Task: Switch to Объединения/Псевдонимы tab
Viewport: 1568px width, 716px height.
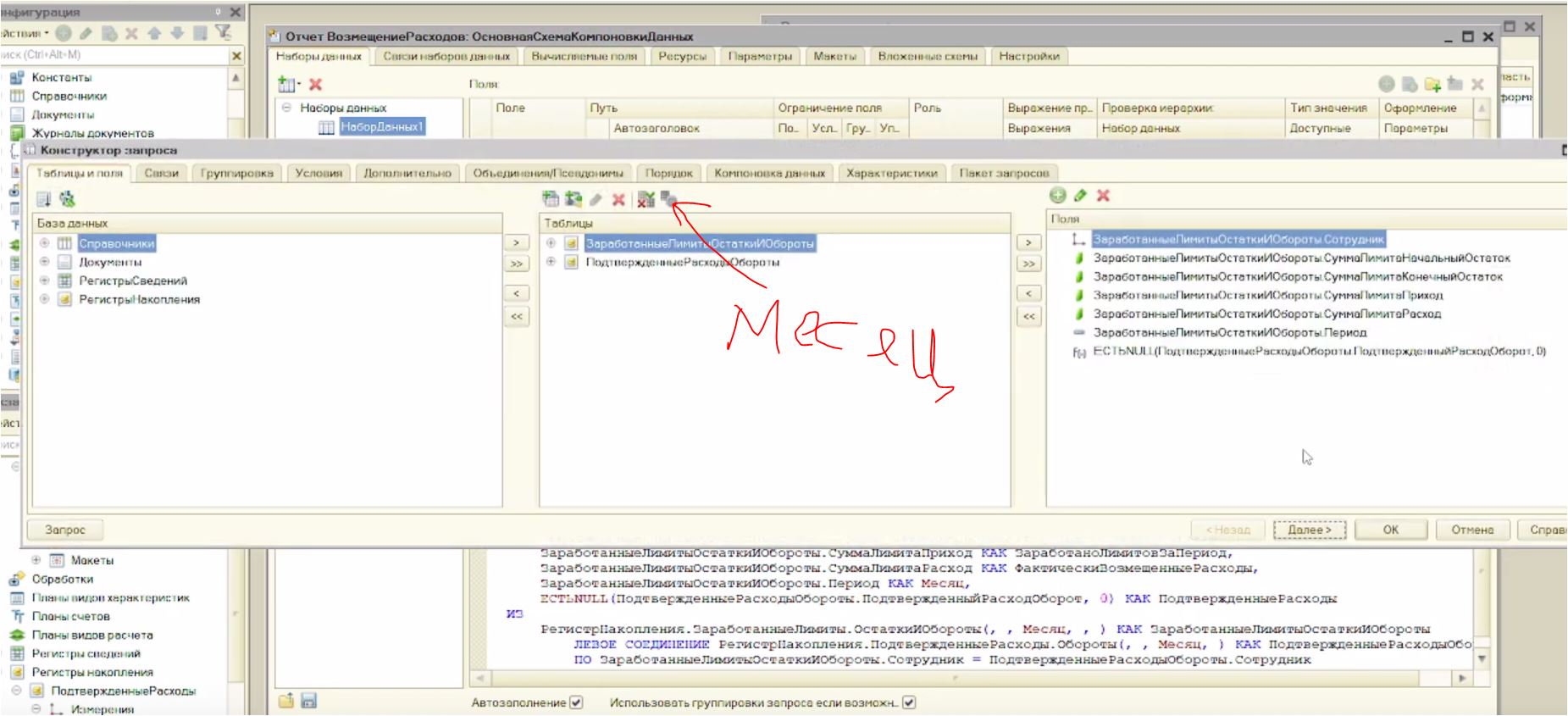Action: 547,173
